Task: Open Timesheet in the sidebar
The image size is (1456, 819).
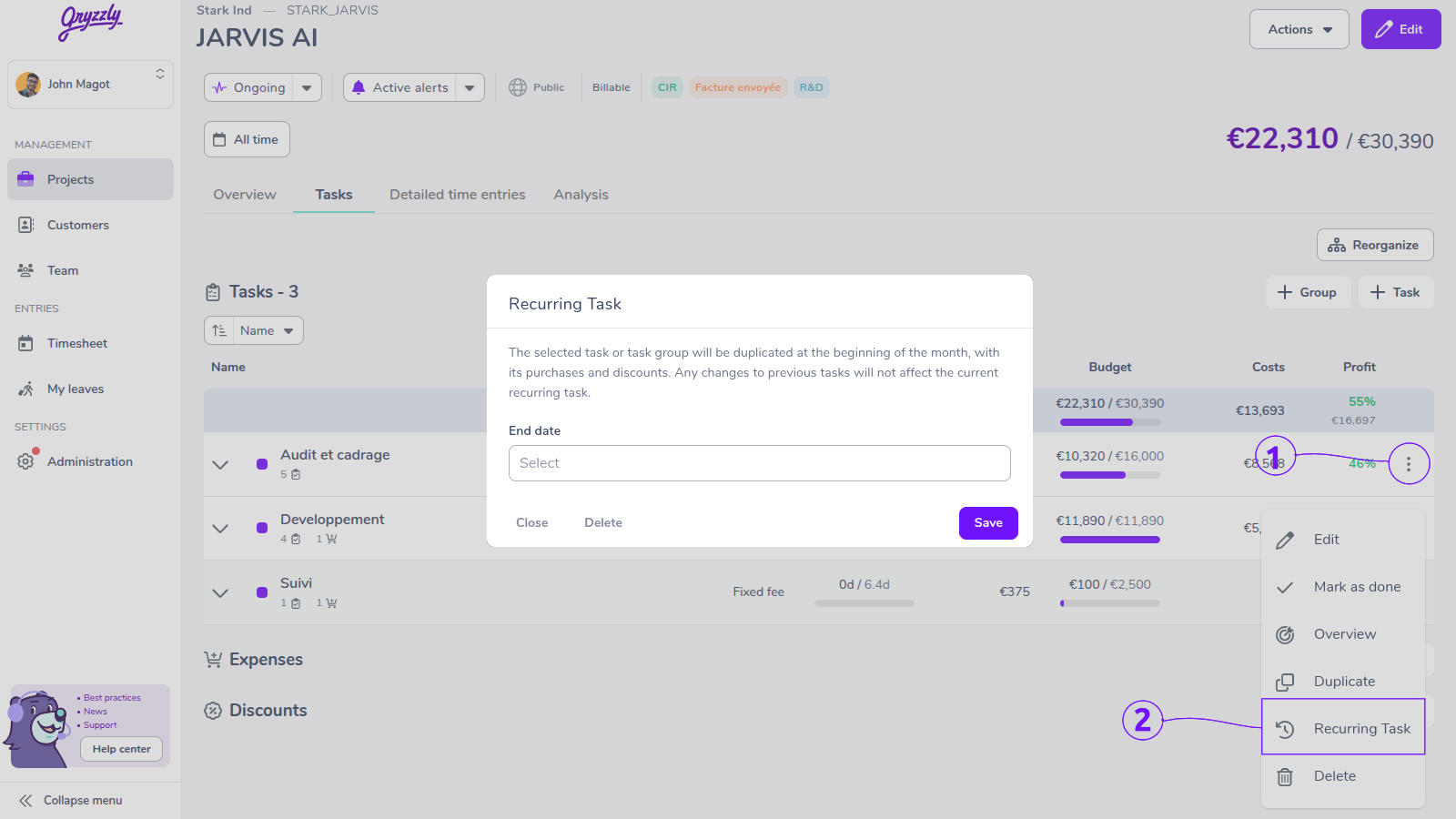Action: click(90, 343)
